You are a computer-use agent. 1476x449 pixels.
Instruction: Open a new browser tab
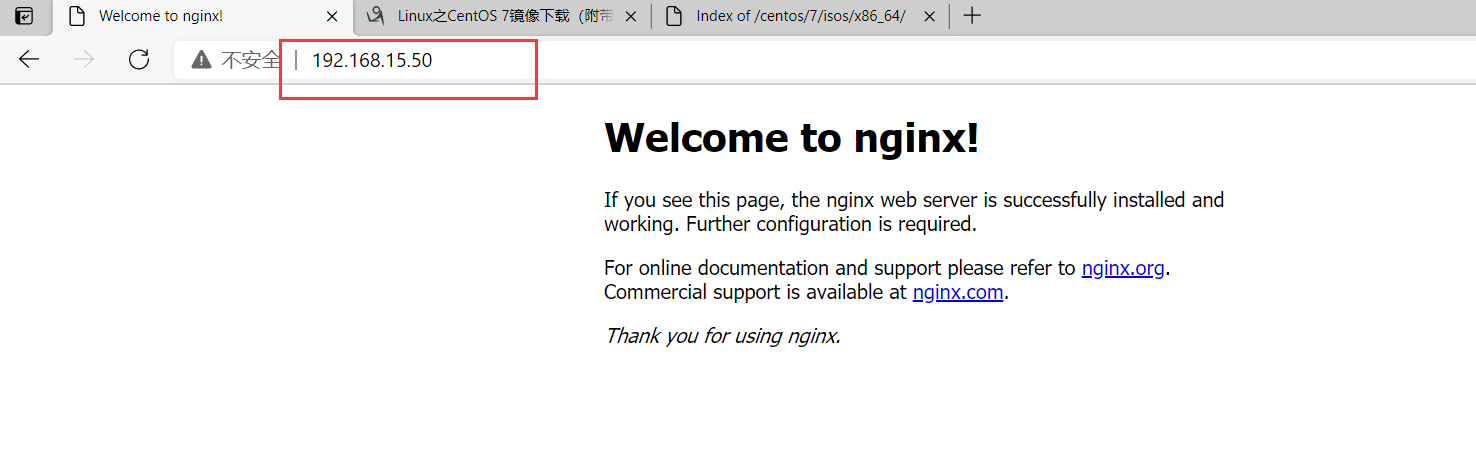(971, 16)
